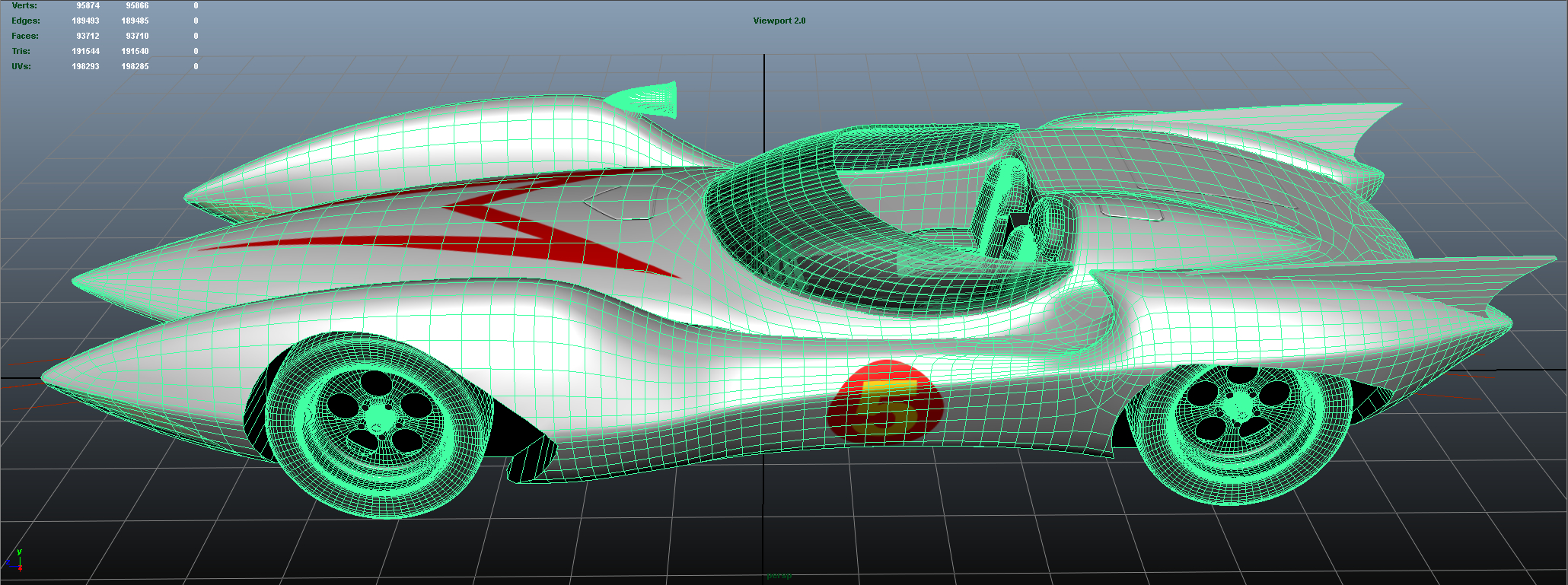Click the 'Faces:' HUD label

point(25,36)
